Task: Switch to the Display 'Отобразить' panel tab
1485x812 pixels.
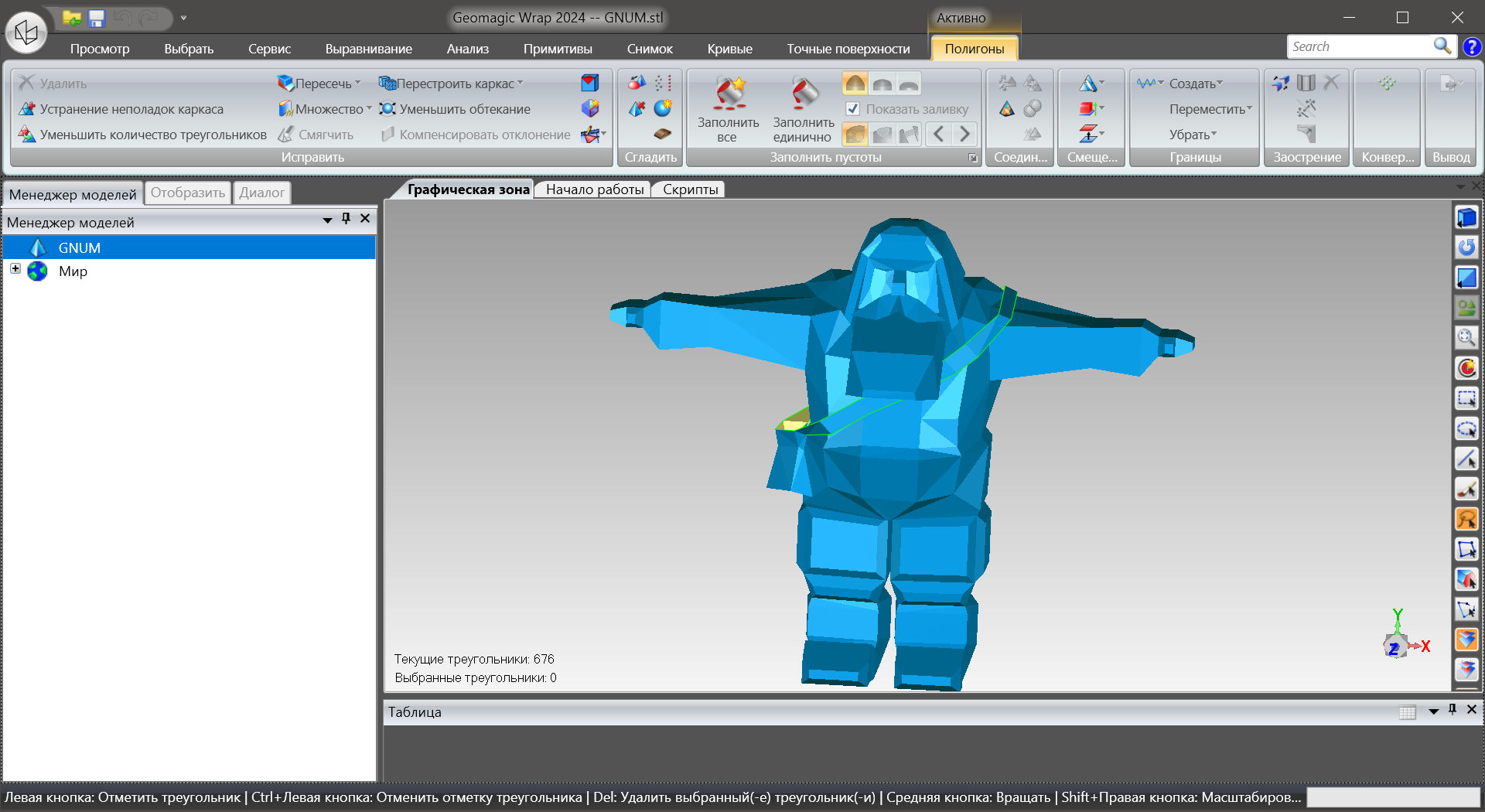Action: (188, 193)
